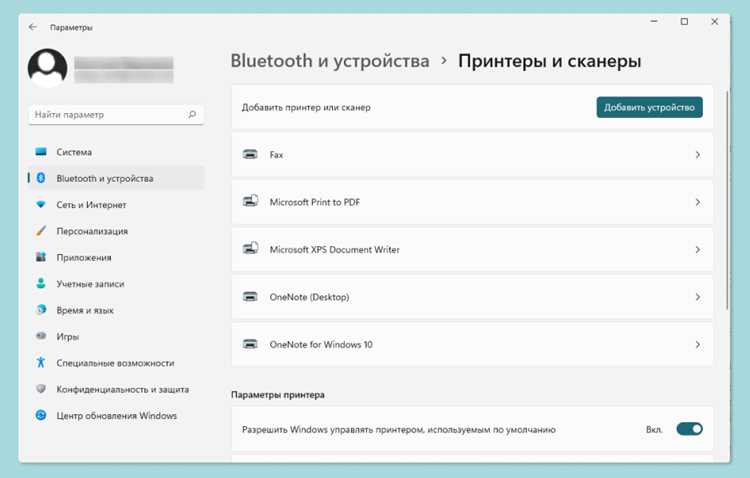Click the Bluetooth icon in sidebar

pos(41,178)
